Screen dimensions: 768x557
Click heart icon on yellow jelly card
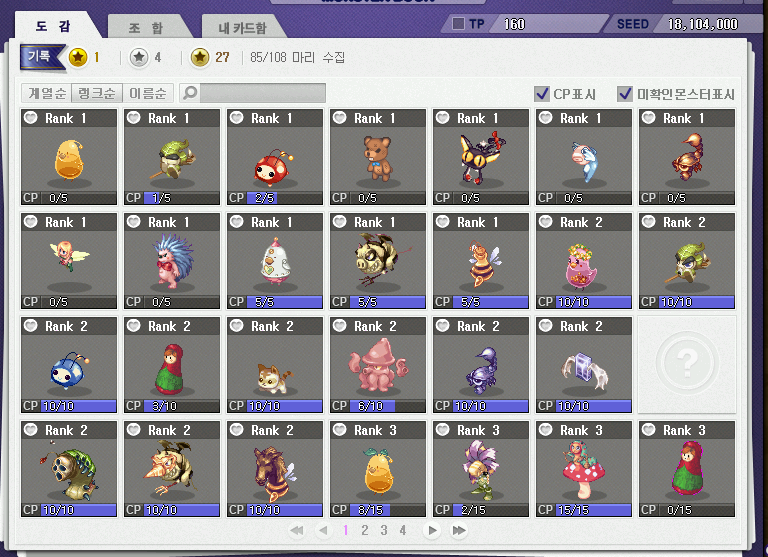30,118
